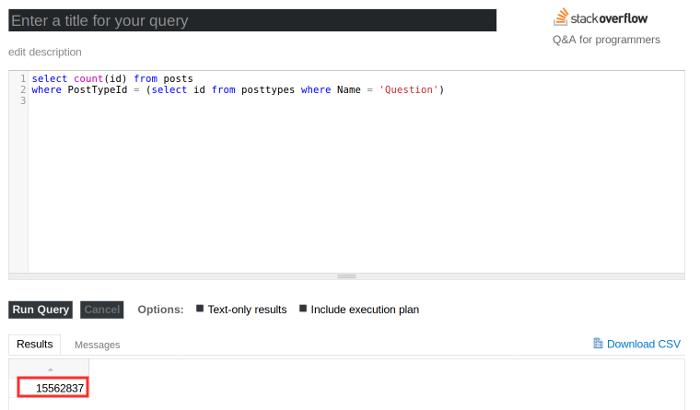The width and height of the screenshot is (700, 410).
Task: Click the Download CSV file icon
Action: 598,343
